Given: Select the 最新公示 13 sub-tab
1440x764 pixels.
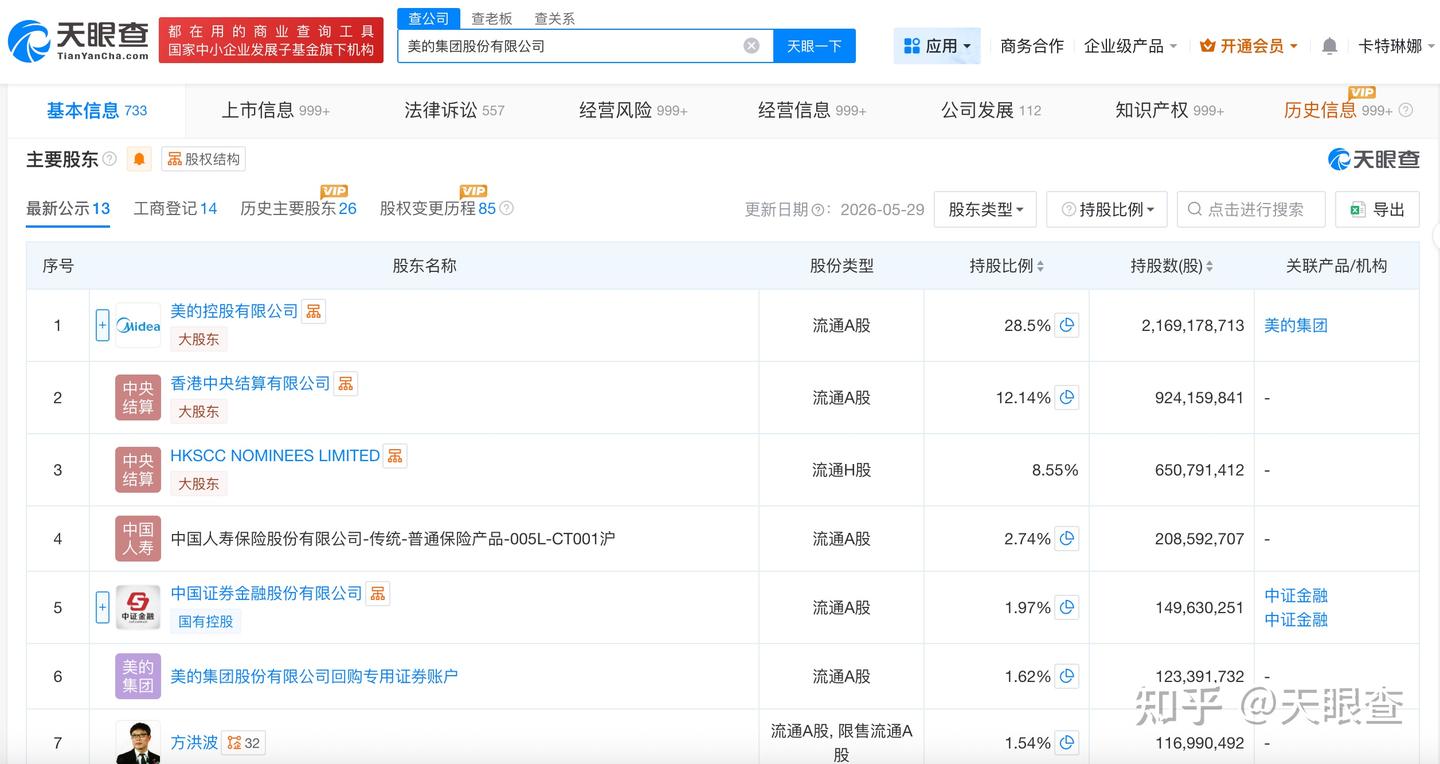Looking at the screenshot, I should [x=68, y=208].
